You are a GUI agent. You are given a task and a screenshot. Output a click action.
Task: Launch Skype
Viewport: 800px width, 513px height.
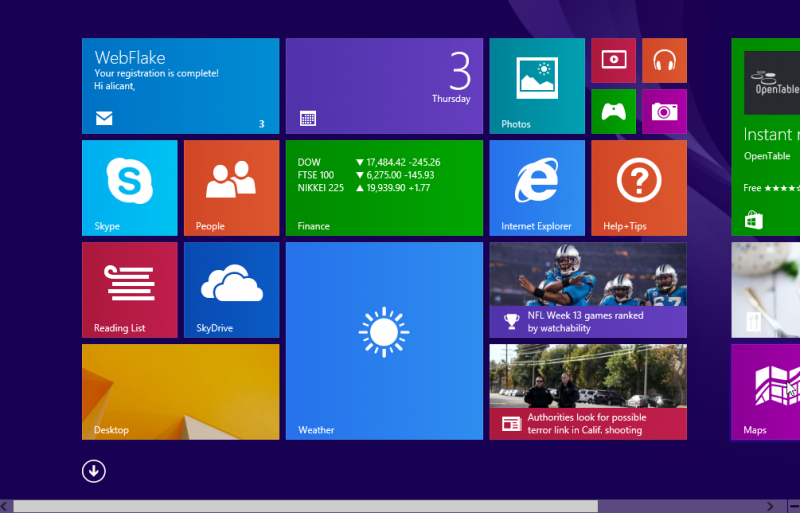click(130, 188)
